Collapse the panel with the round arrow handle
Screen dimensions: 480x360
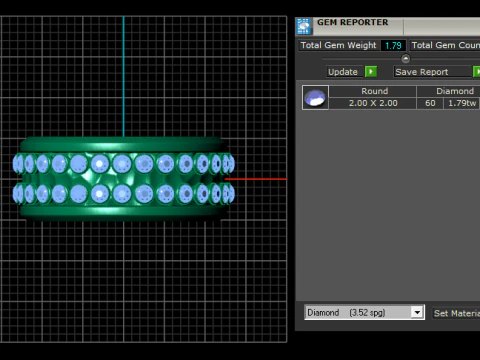(x=405, y=59)
